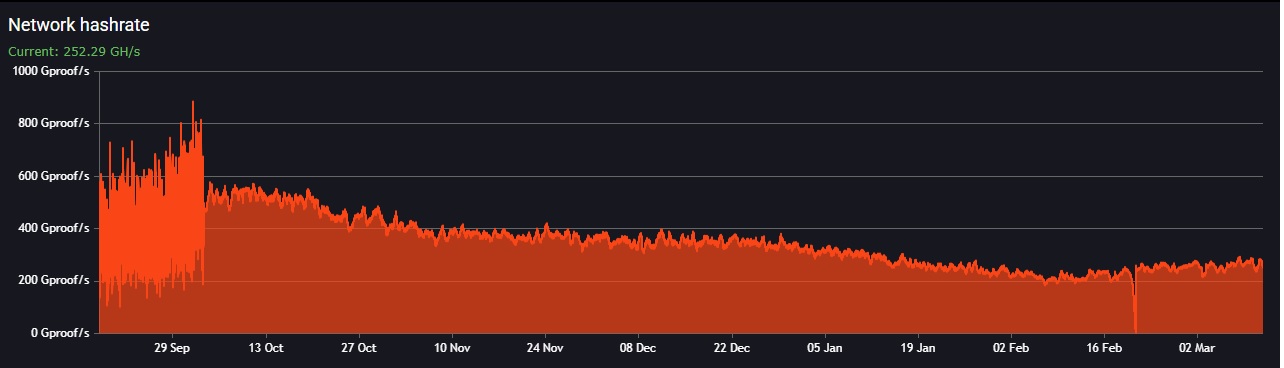Click the "0 Gproof/s" y-axis label
Image resolution: width=1284 pixels, height=368 pixels.
(59, 333)
